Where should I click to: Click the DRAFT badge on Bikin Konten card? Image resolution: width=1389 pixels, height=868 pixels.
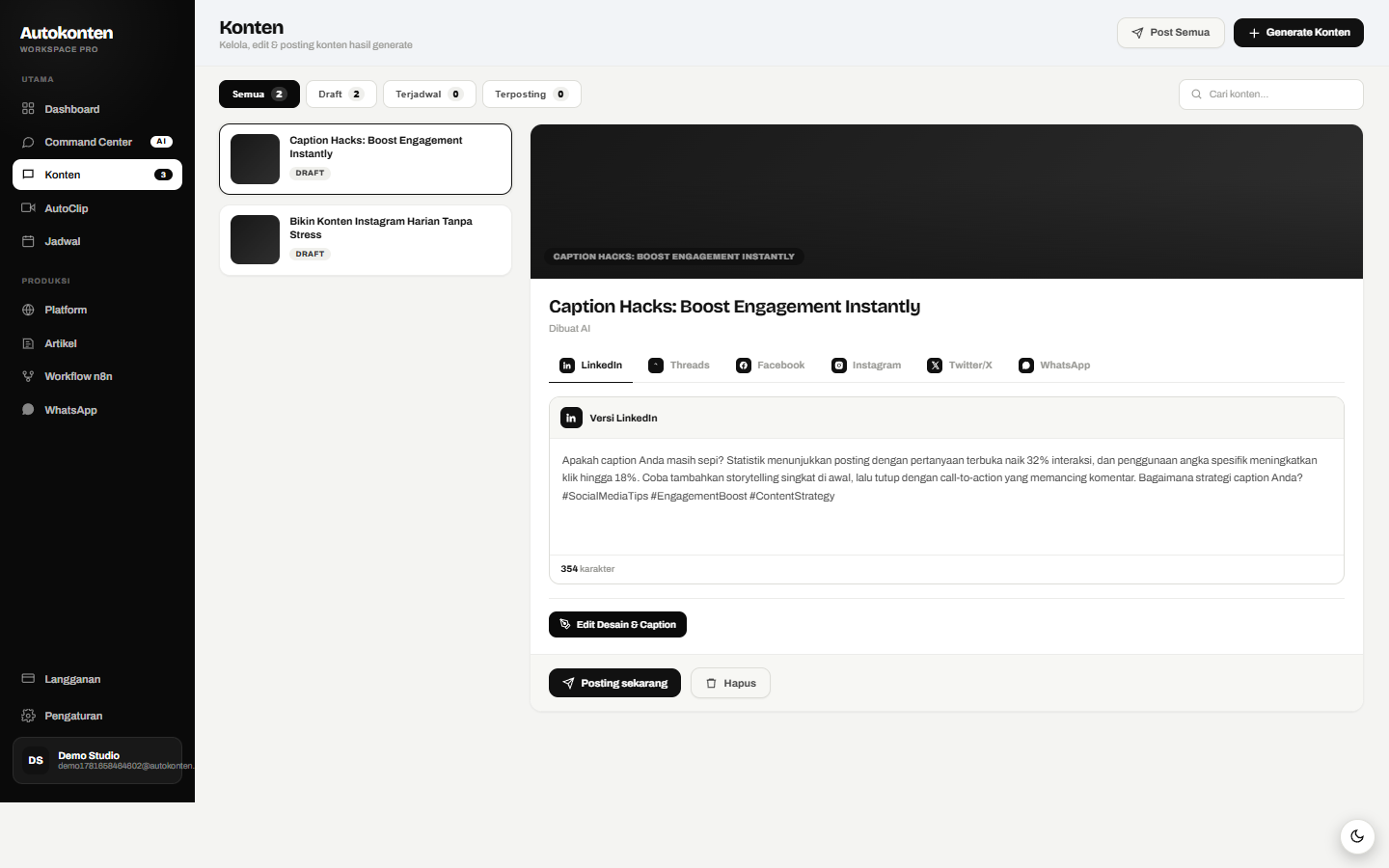(x=310, y=255)
